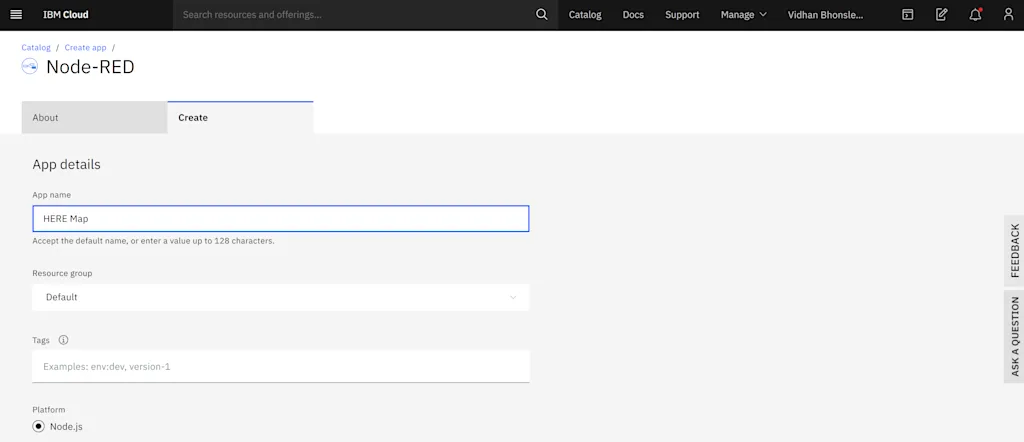Click the Create app breadcrumb link
The height and width of the screenshot is (442, 1024).
point(86,48)
